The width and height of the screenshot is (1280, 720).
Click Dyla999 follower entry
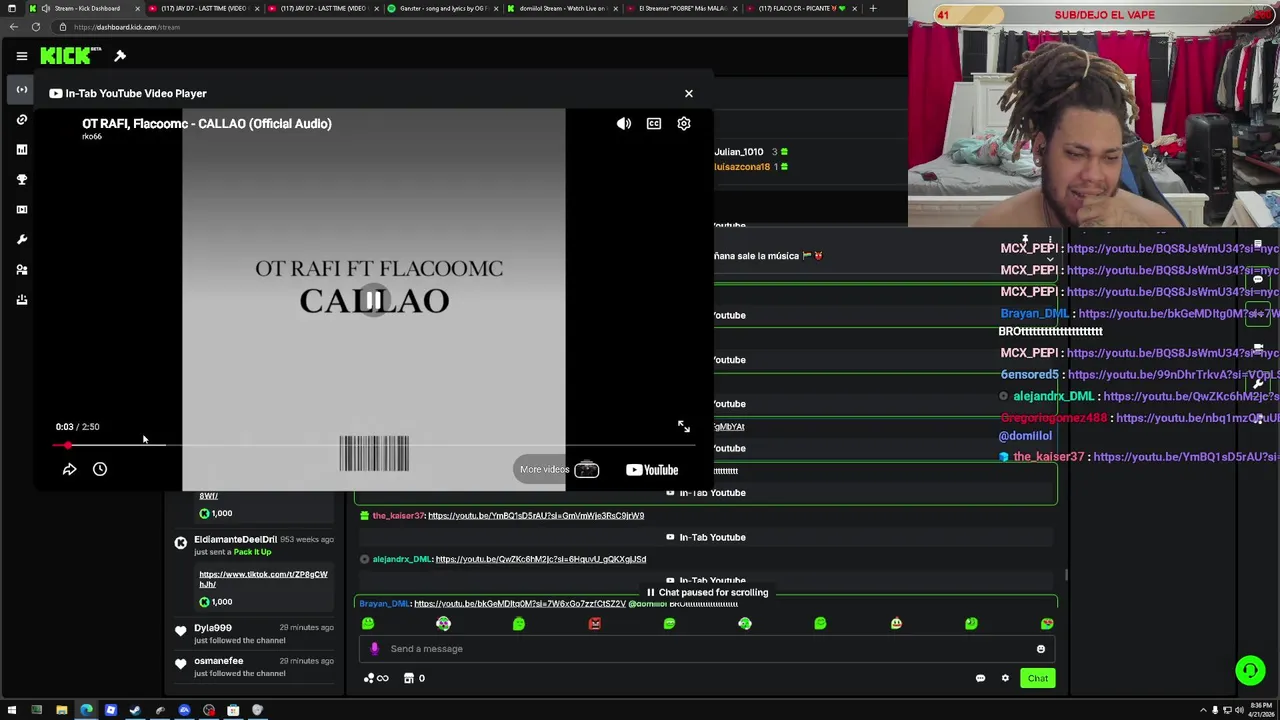253,633
